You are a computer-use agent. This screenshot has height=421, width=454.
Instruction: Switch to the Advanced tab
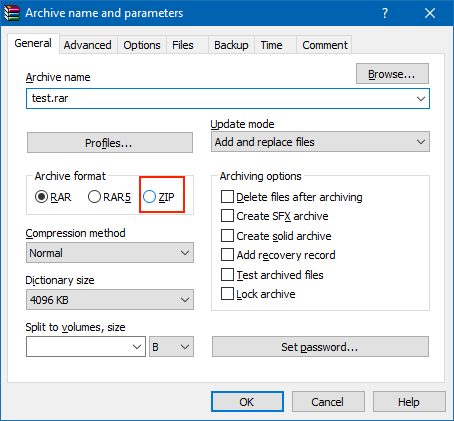click(x=88, y=45)
